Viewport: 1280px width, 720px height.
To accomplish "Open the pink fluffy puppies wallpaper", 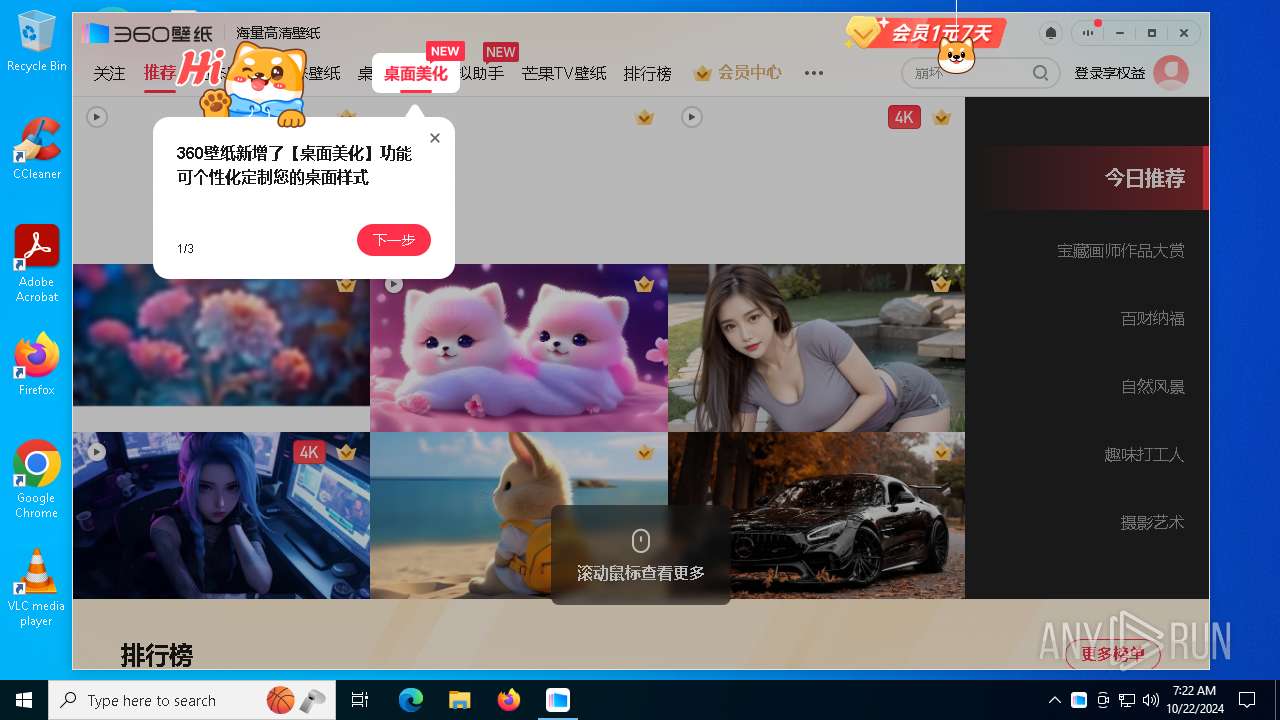I will pos(519,348).
